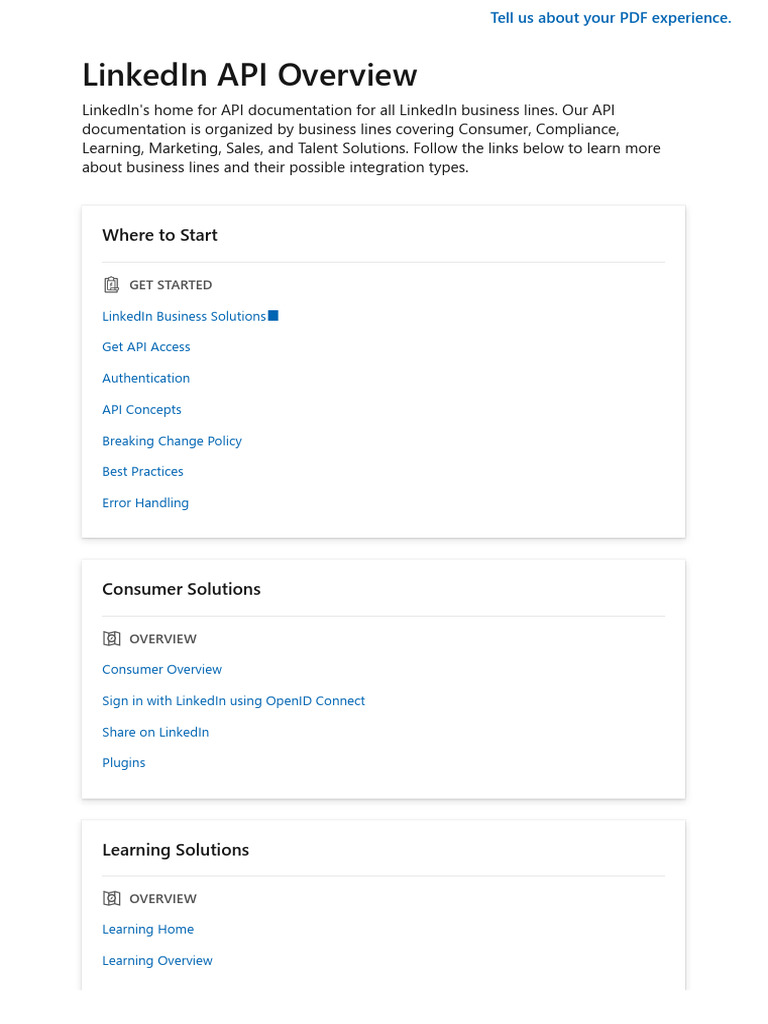This screenshot has width=768, height=1024.
Task: Click the Where to Start card heading
Action: point(160,235)
